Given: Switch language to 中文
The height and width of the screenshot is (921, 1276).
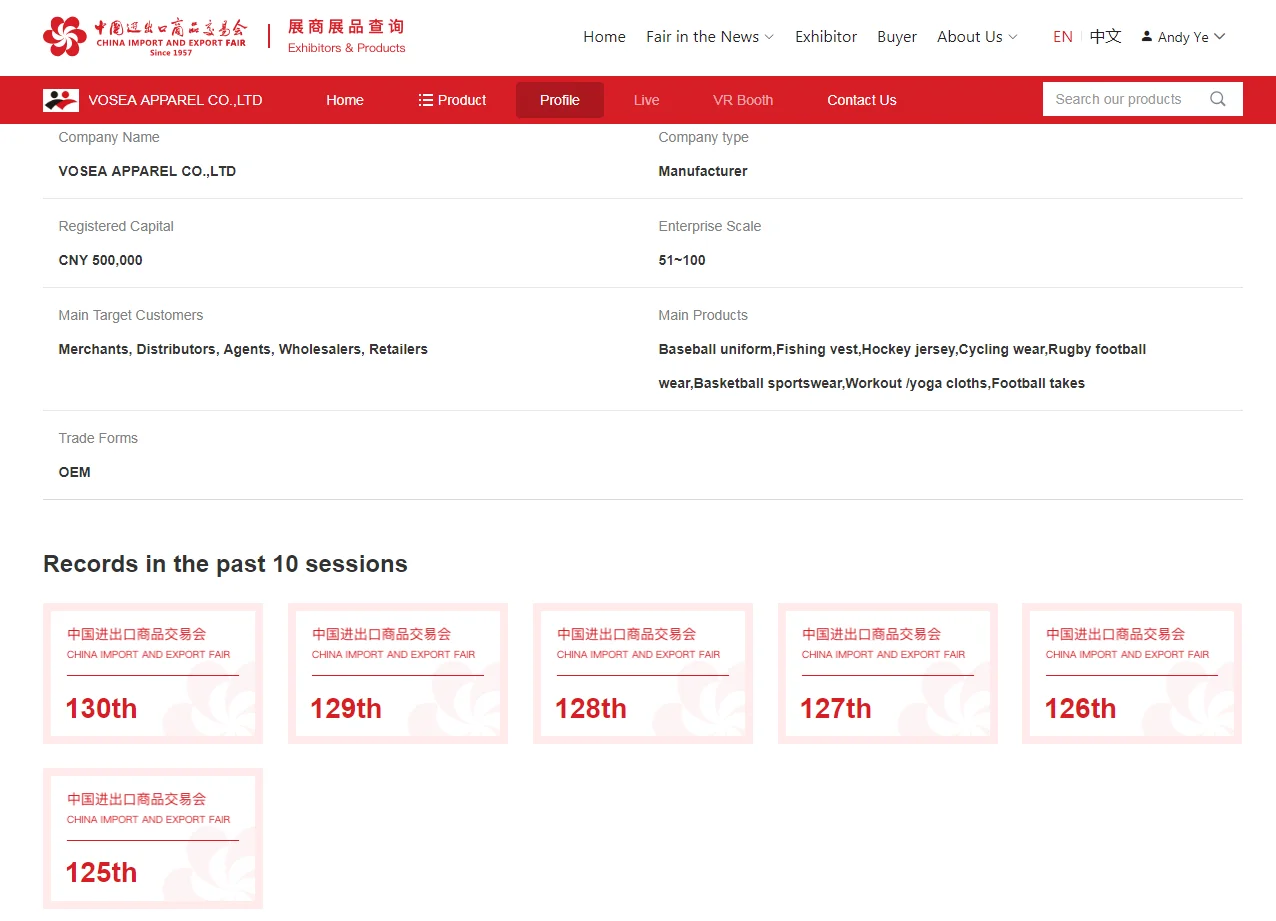Looking at the screenshot, I should [1105, 37].
